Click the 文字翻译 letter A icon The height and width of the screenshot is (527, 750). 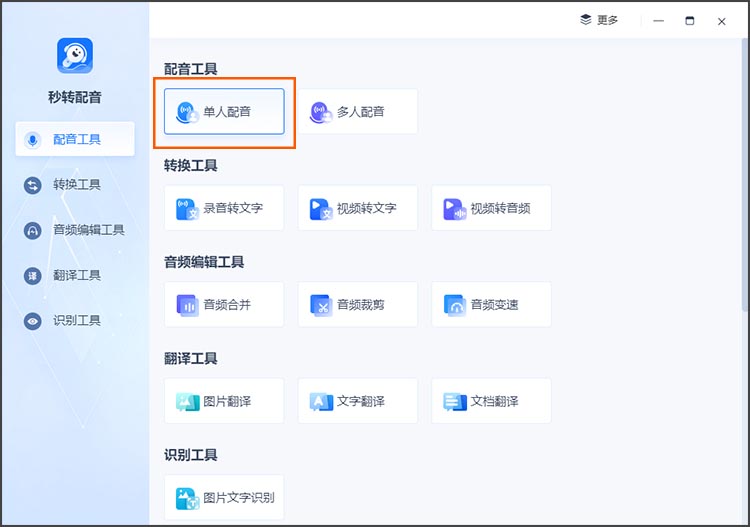click(321, 402)
